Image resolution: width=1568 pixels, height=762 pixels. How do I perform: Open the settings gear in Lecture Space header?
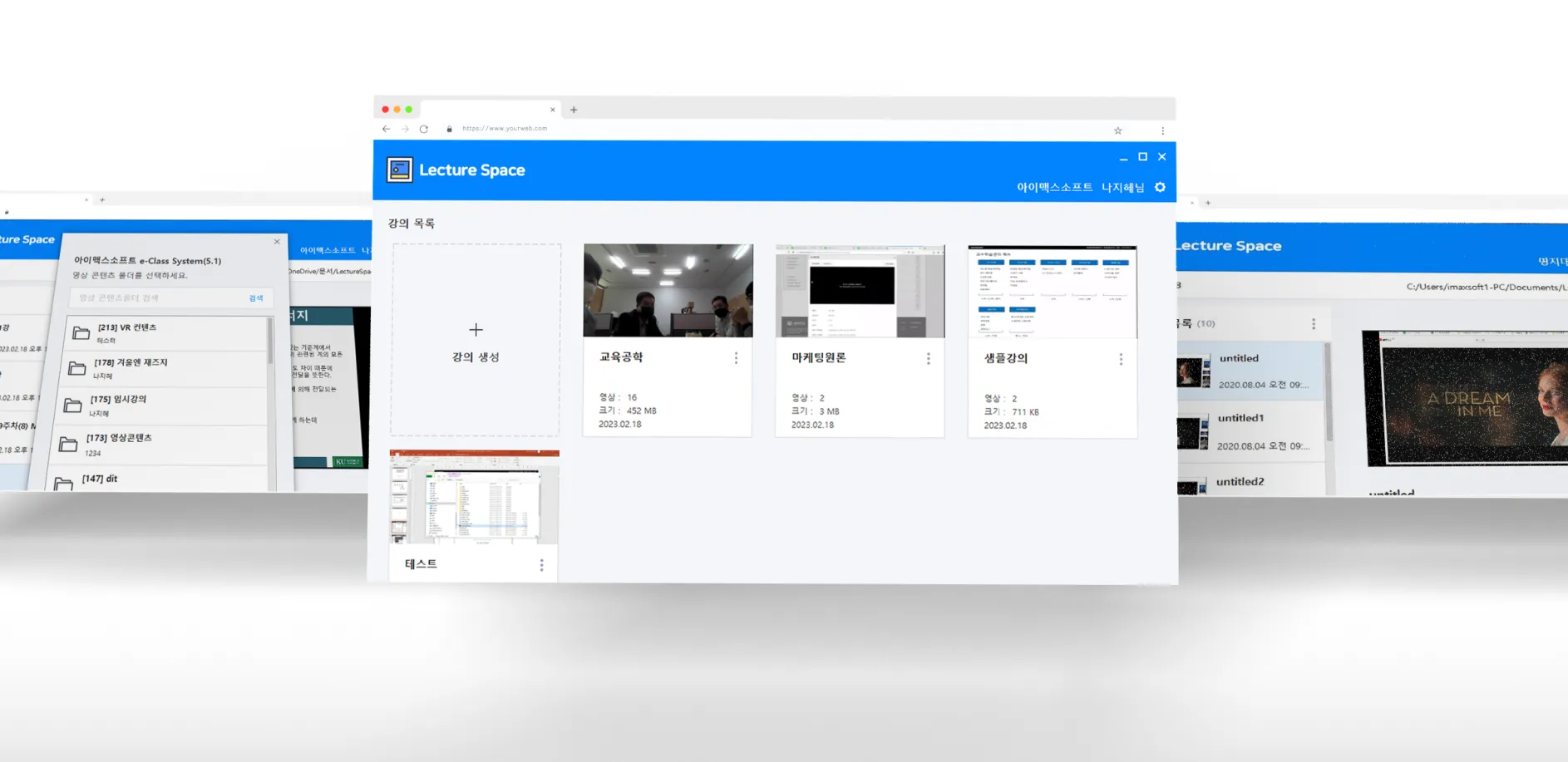[1160, 188]
